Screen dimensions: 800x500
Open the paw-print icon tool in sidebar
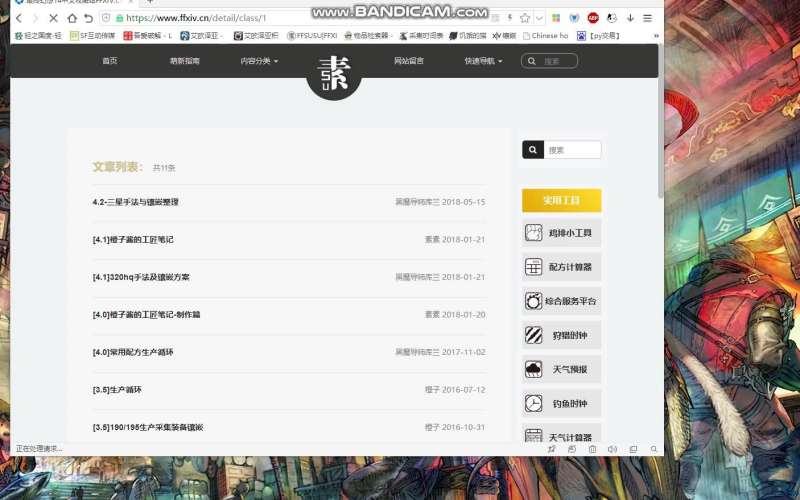(x=561, y=233)
